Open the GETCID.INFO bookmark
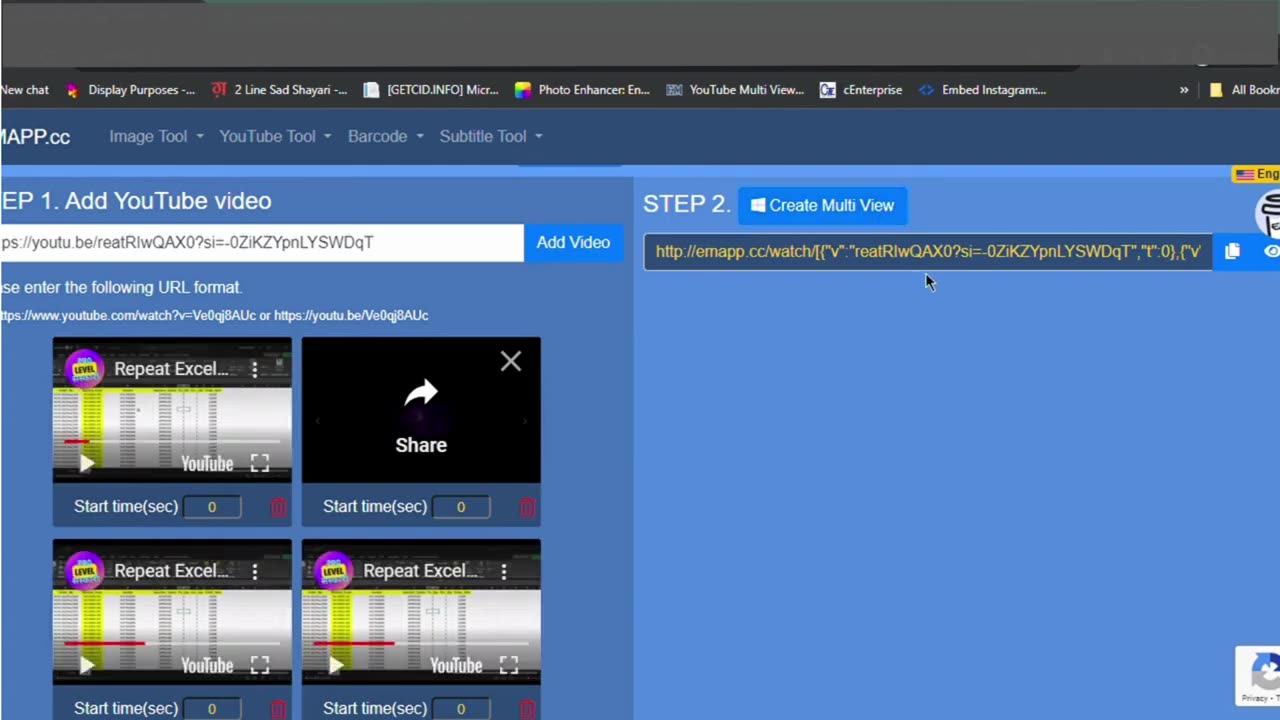This screenshot has width=1280, height=720. [430, 90]
